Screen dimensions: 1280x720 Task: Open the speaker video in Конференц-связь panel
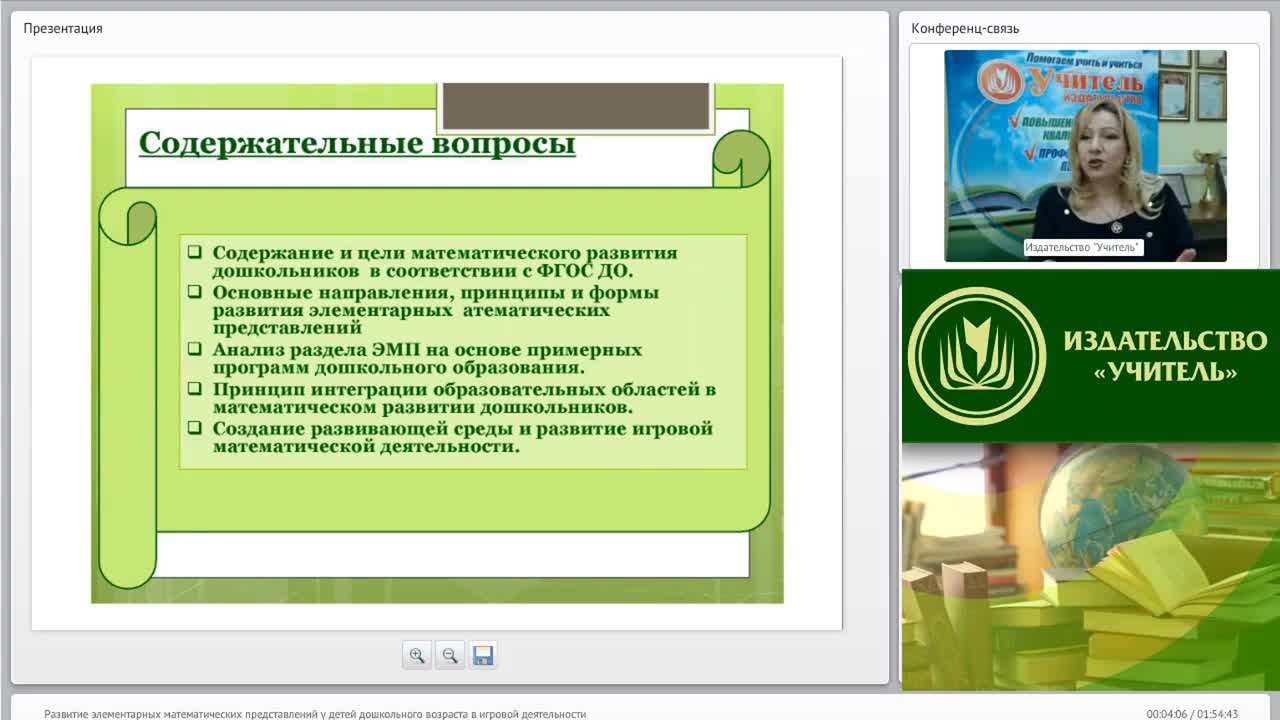(x=1085, y=156)
